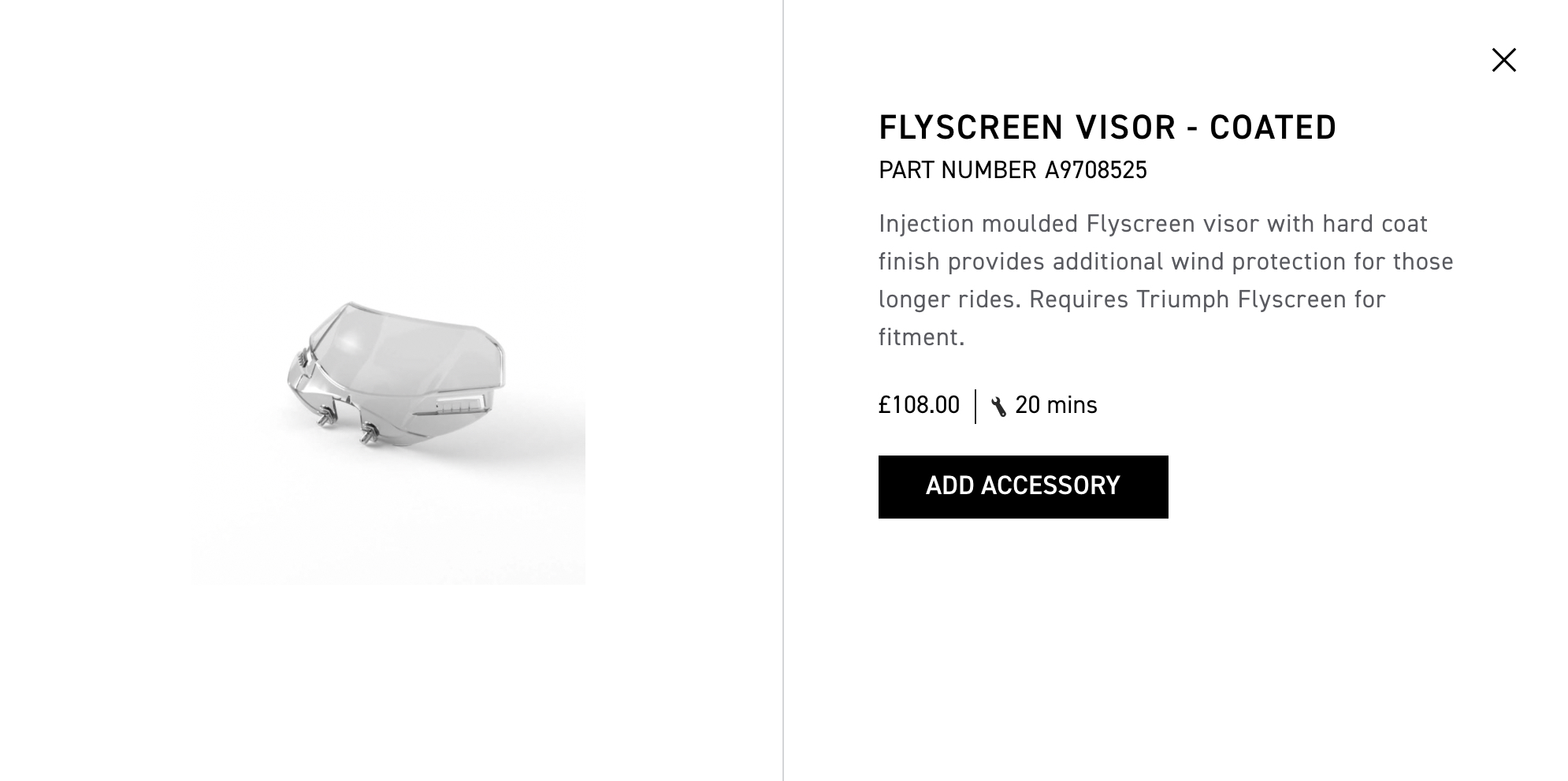
Task: Click the PART NUMBER label text
Action: [x=957, y=170]
